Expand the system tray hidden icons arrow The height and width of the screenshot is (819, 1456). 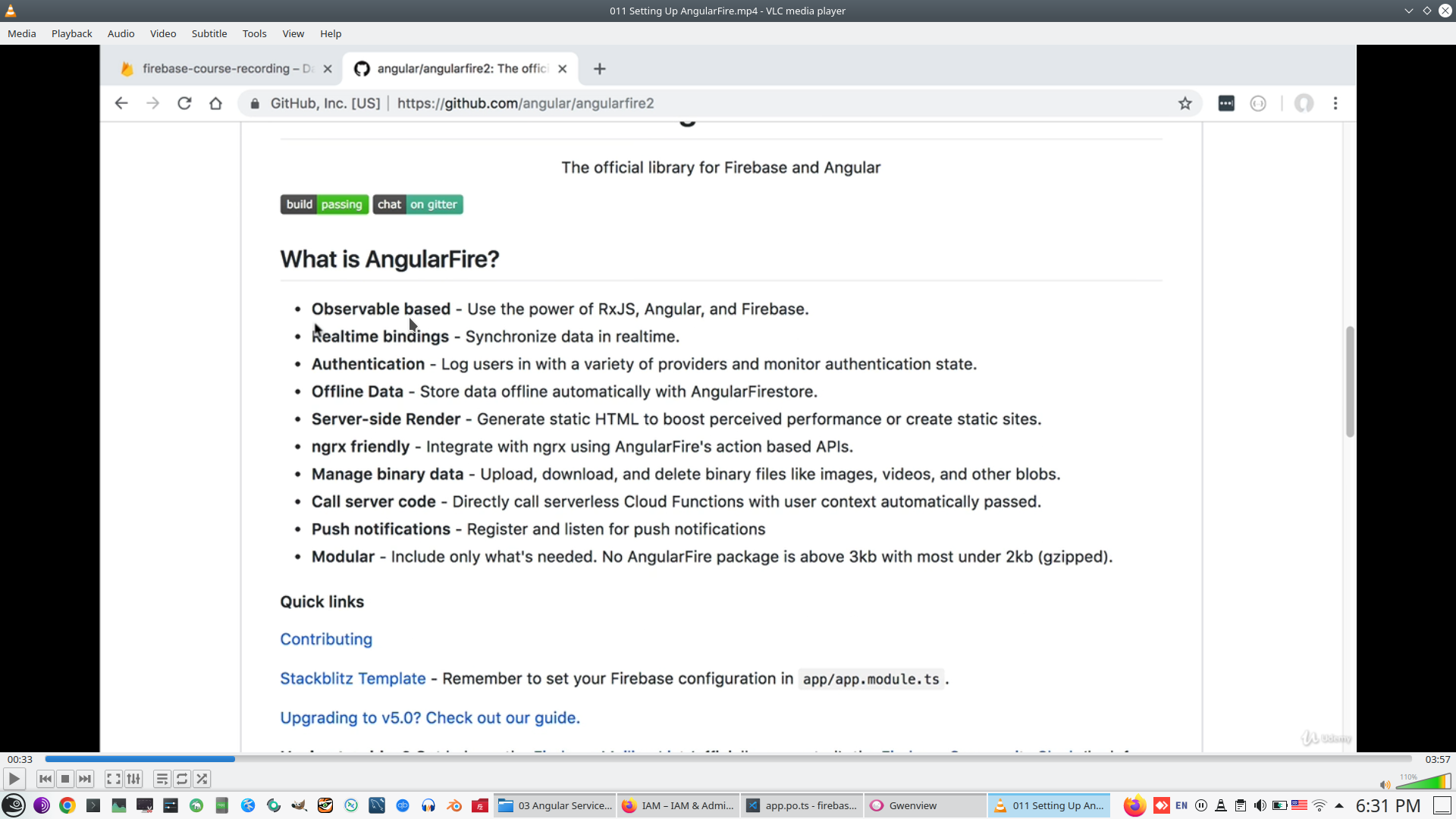[x=1339, y=805]
